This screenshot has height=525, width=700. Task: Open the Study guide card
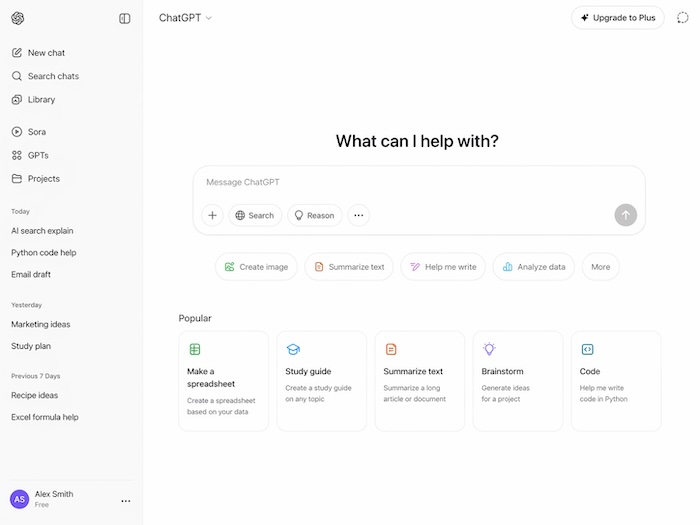click(x=322, y=381)
